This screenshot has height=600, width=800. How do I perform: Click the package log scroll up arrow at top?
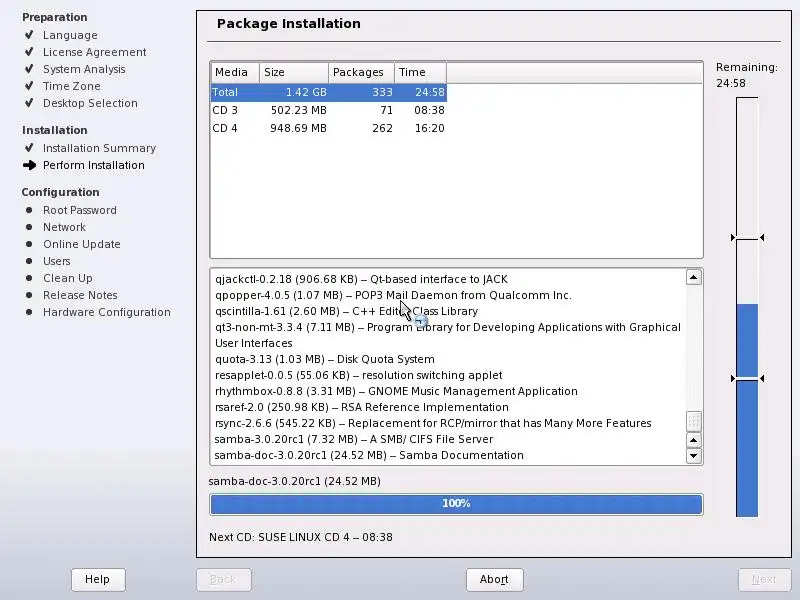click(x=693, y=278)
